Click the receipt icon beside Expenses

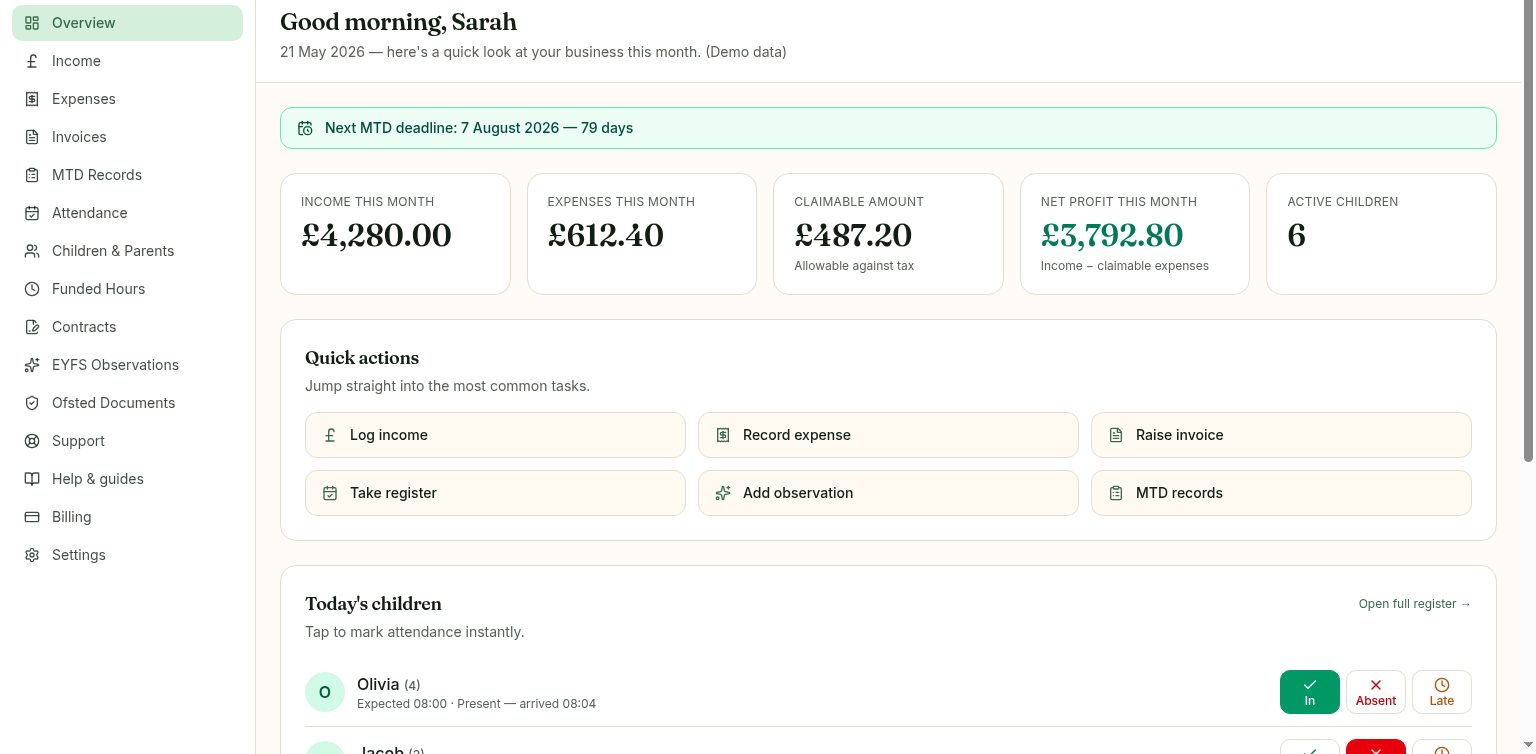[x=32, y=99]
